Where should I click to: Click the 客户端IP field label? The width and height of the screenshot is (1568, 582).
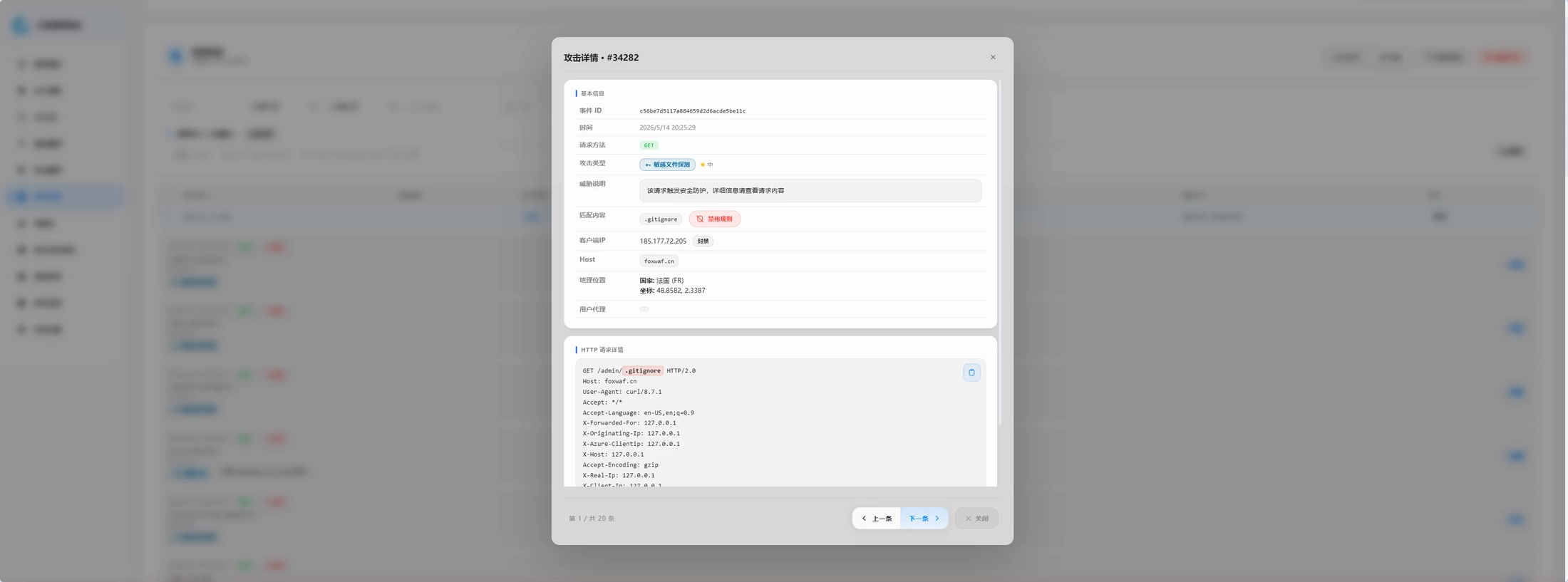click(x=592, y=241)
